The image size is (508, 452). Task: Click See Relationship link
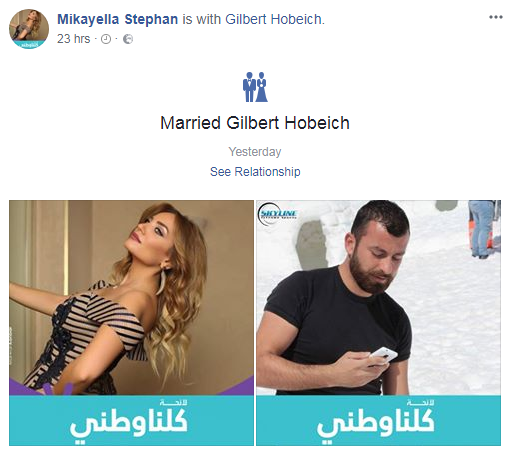point(255,172)
